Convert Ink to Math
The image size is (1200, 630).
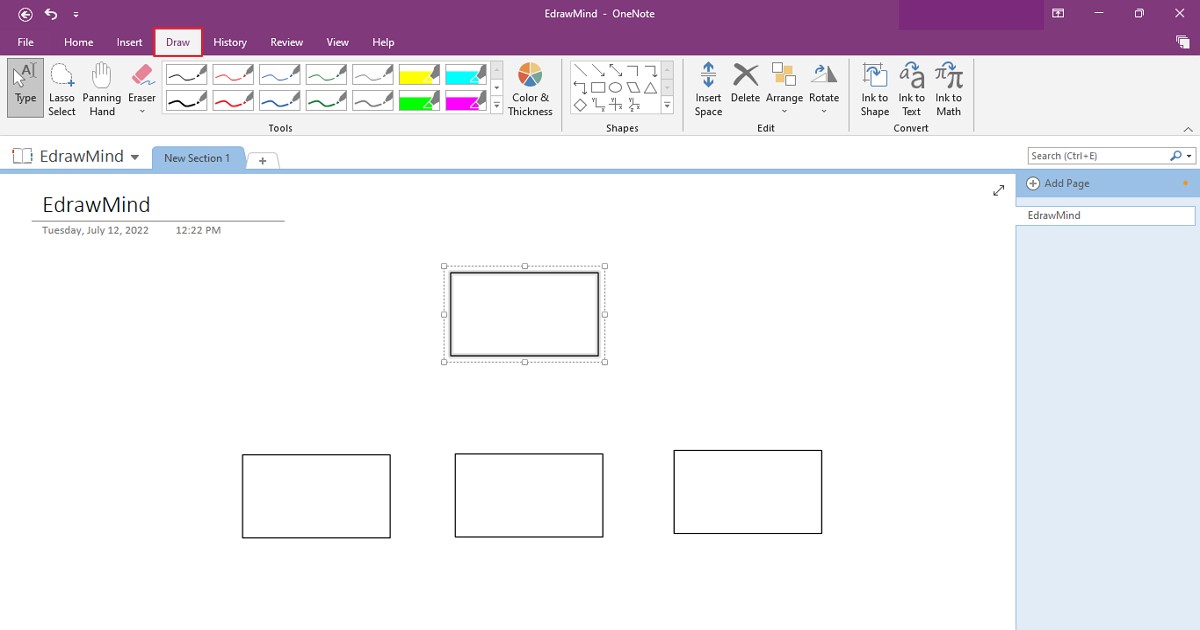(x=948, y=88)
